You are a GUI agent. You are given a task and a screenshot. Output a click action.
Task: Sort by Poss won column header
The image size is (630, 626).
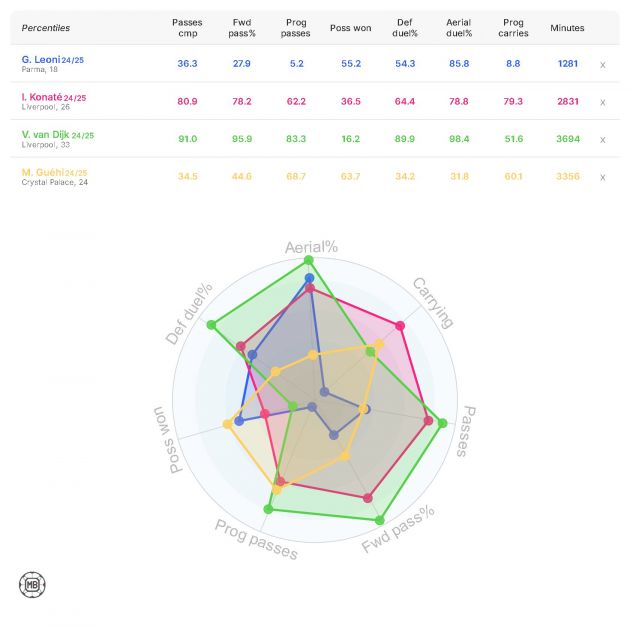[x=351, y=28]
